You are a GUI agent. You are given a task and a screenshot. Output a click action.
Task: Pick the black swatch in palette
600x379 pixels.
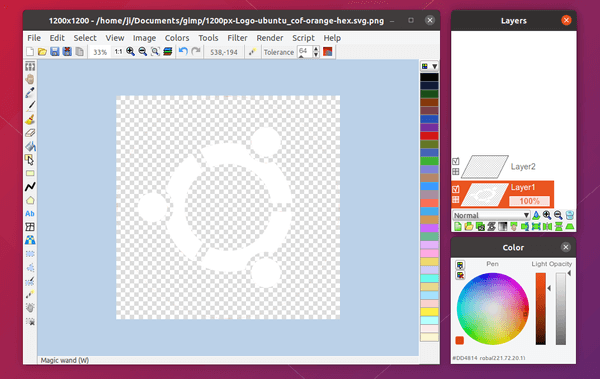pos(429,77)
